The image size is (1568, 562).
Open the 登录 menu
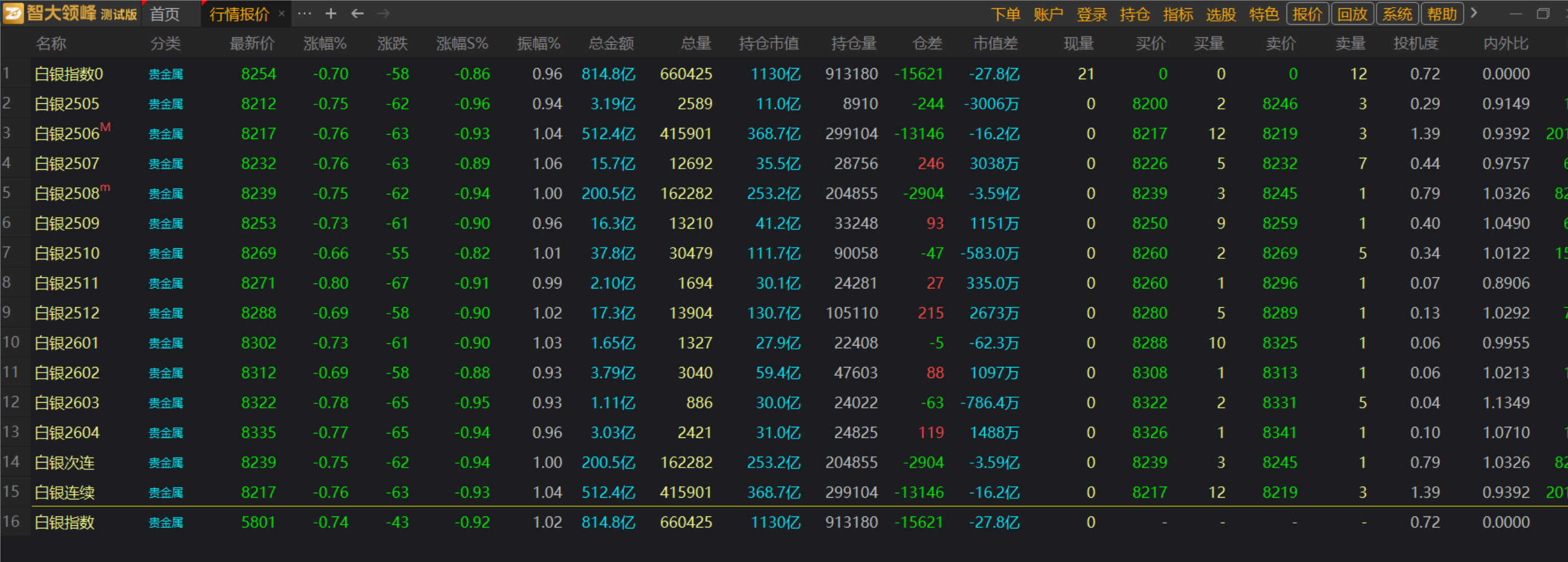tap(1091, 14)
